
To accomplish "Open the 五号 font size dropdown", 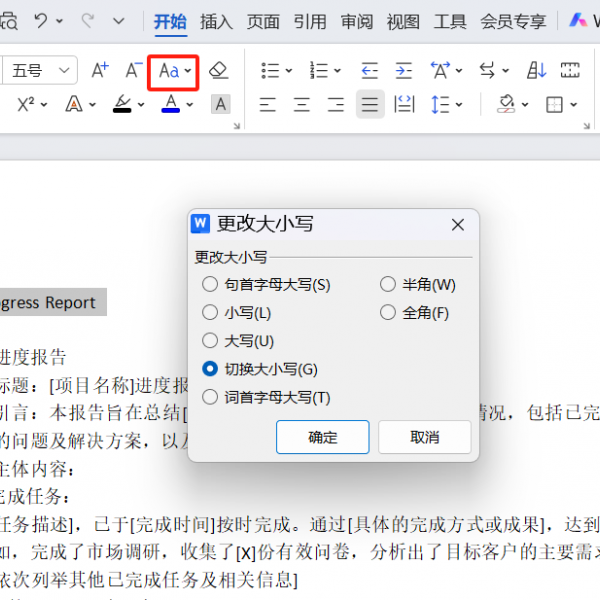I will [66, 71].
